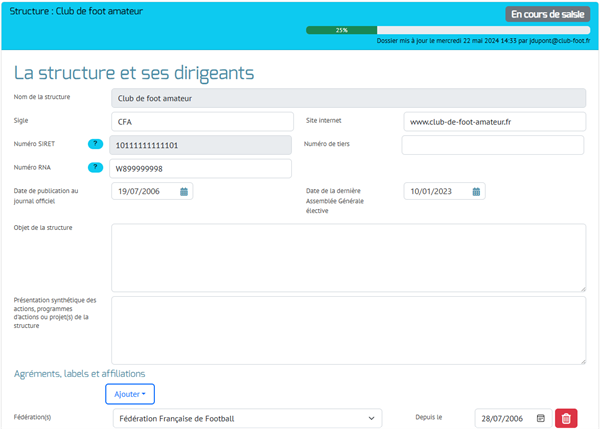Select the empty Numéro de tiers field
This screenshot has height=429, width=600.
[x=492, y=145]
